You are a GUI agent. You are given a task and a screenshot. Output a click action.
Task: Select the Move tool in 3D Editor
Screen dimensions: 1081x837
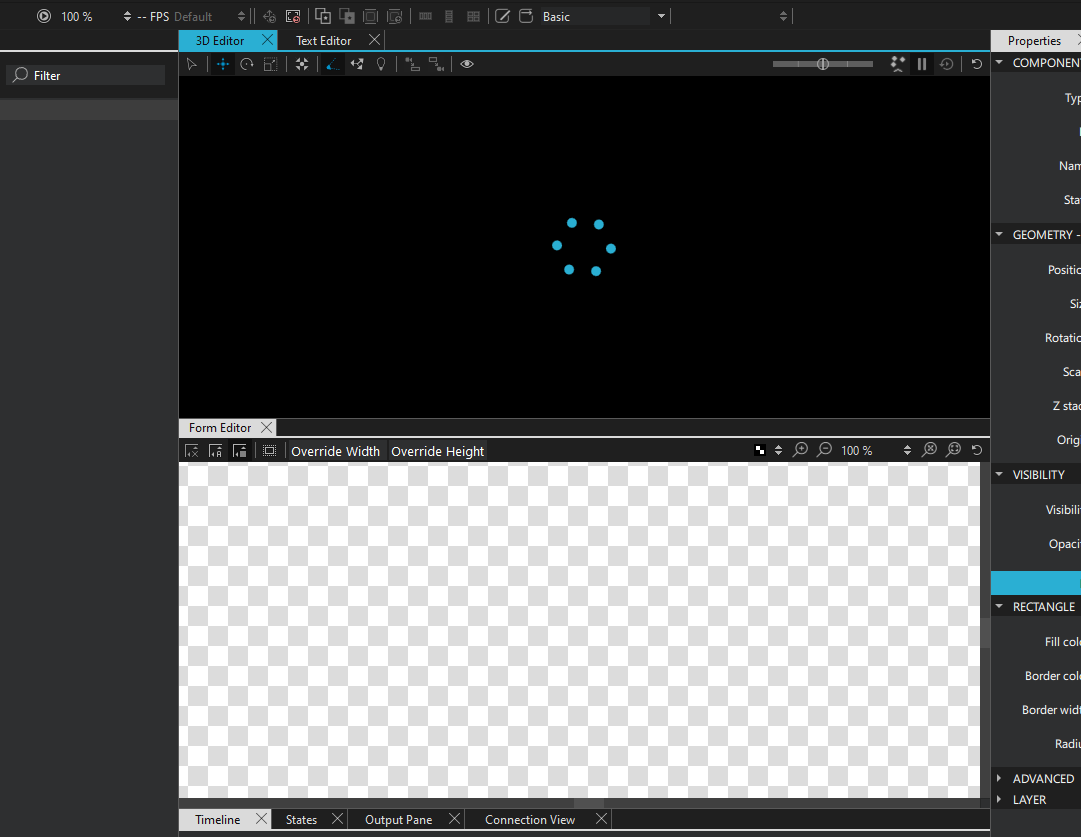coord(222,64)
